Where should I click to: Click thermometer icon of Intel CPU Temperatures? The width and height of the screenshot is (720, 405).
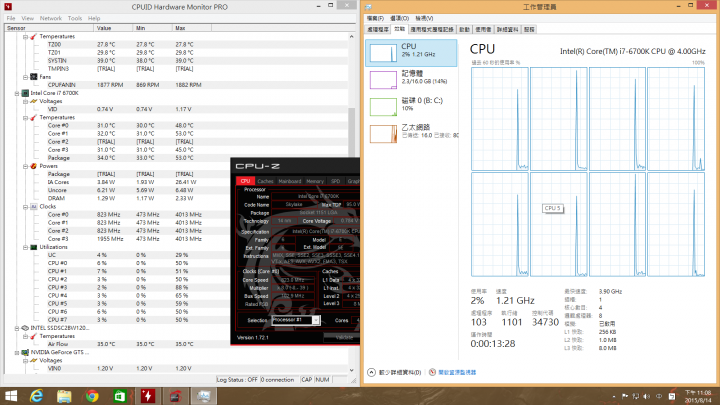34,117
